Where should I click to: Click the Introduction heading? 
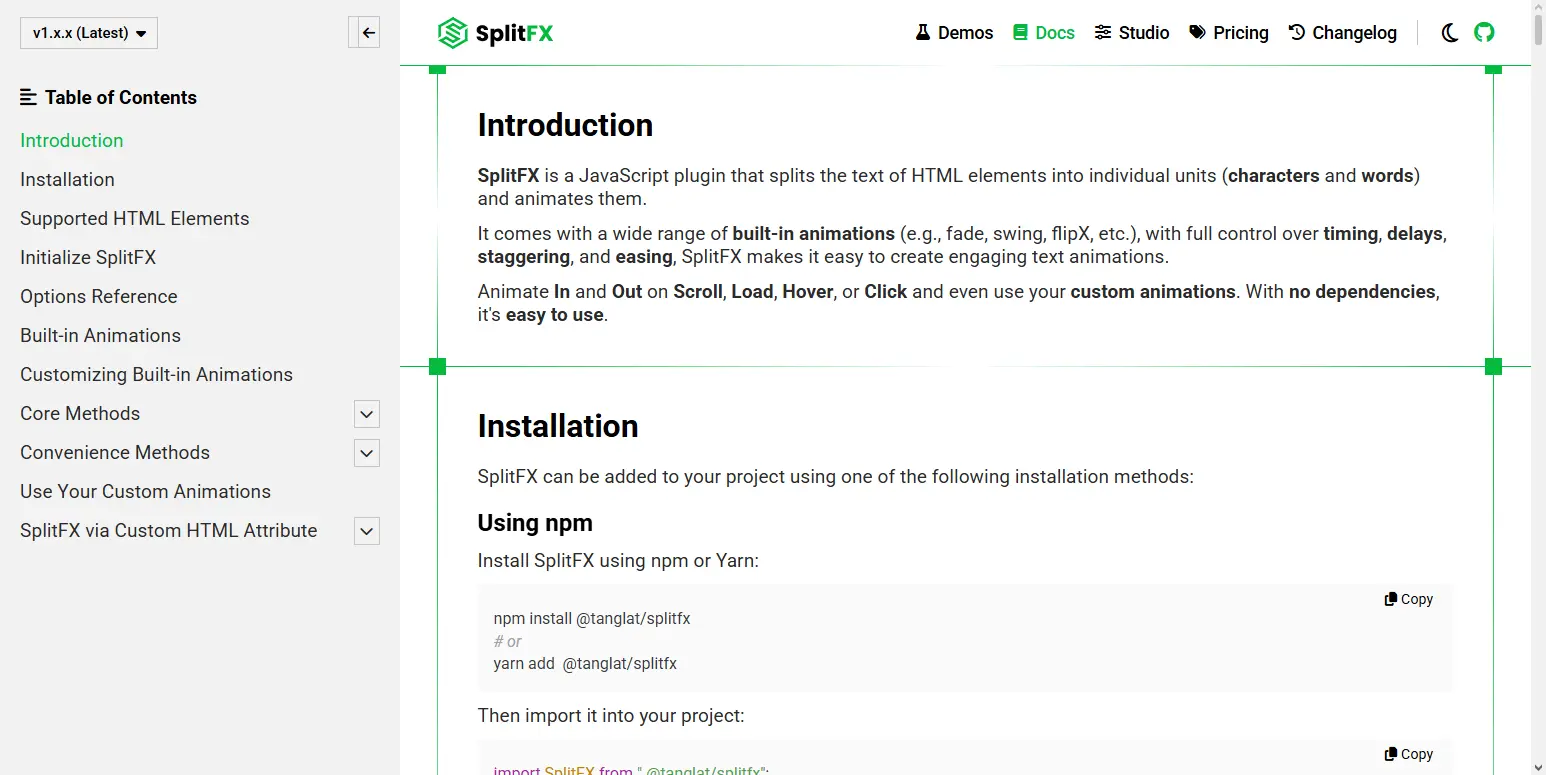(x=565, y=125)
